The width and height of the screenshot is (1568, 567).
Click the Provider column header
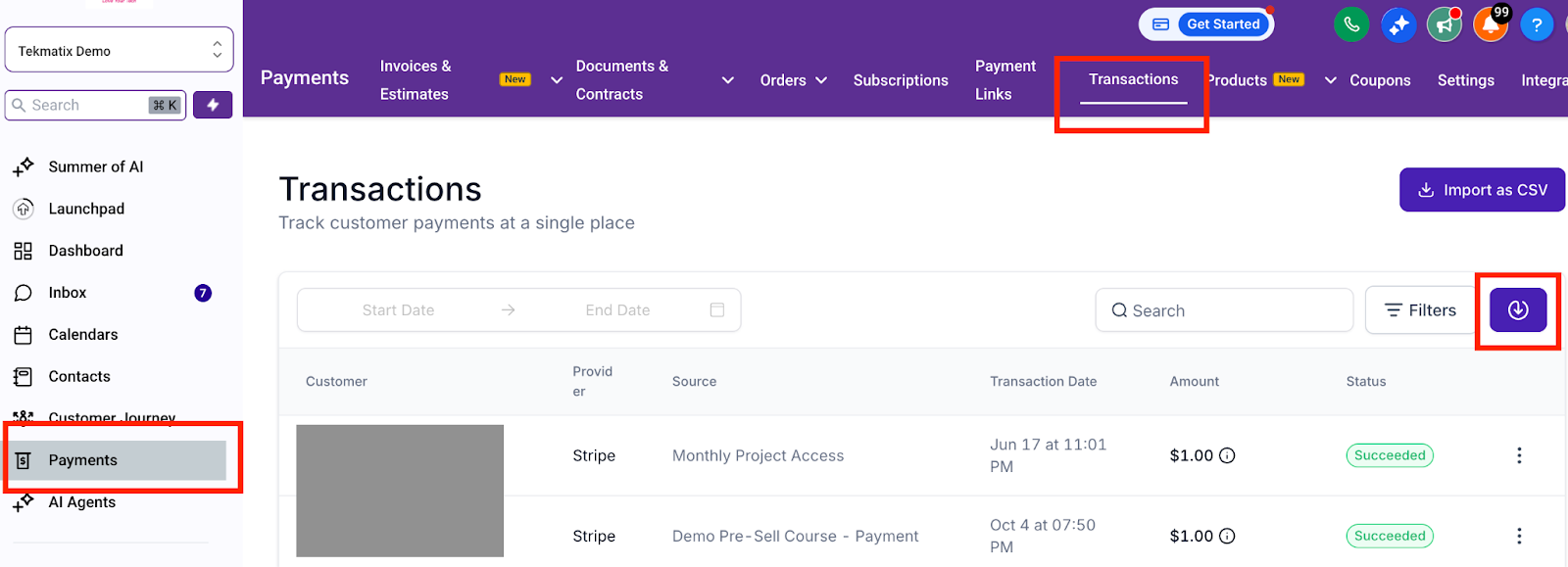click(592, 381)
